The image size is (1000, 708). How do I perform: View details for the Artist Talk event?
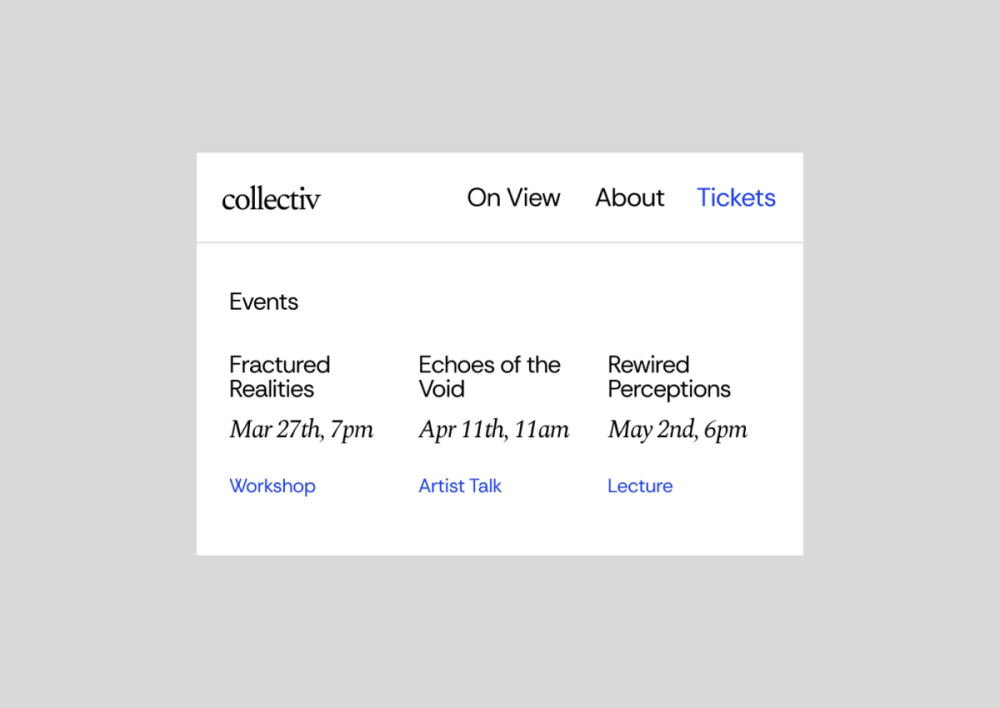460,486
